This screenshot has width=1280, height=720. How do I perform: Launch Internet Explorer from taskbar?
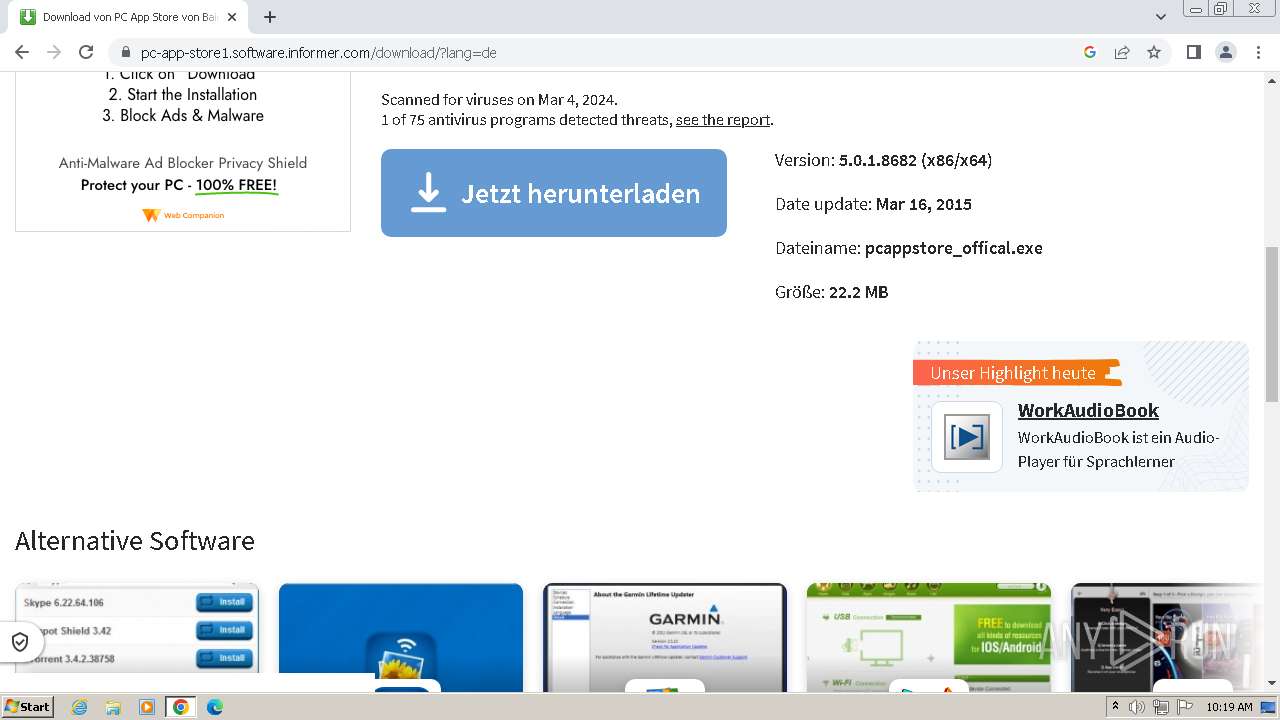(x=79, y=707)
